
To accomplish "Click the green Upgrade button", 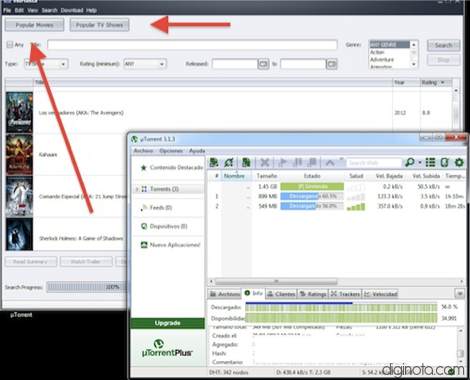I will 168,323.
